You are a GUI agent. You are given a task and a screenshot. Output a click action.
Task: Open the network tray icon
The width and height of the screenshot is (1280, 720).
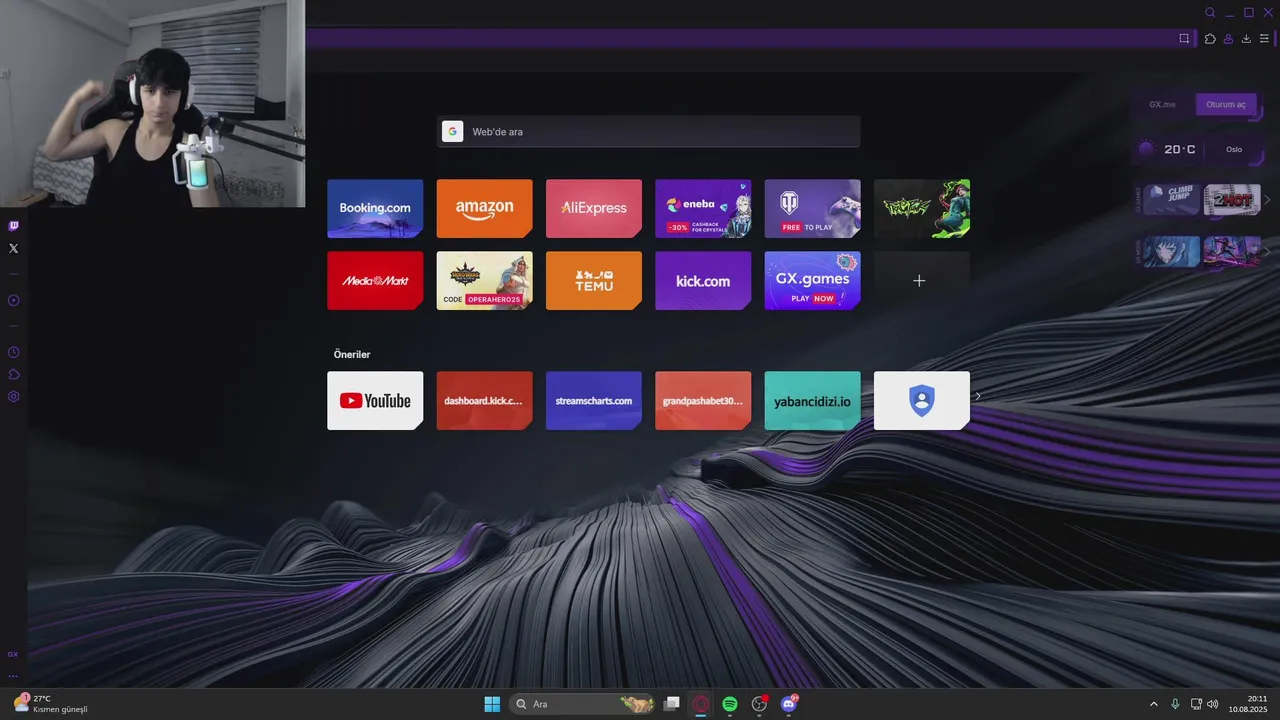(x=1196, y=704)
